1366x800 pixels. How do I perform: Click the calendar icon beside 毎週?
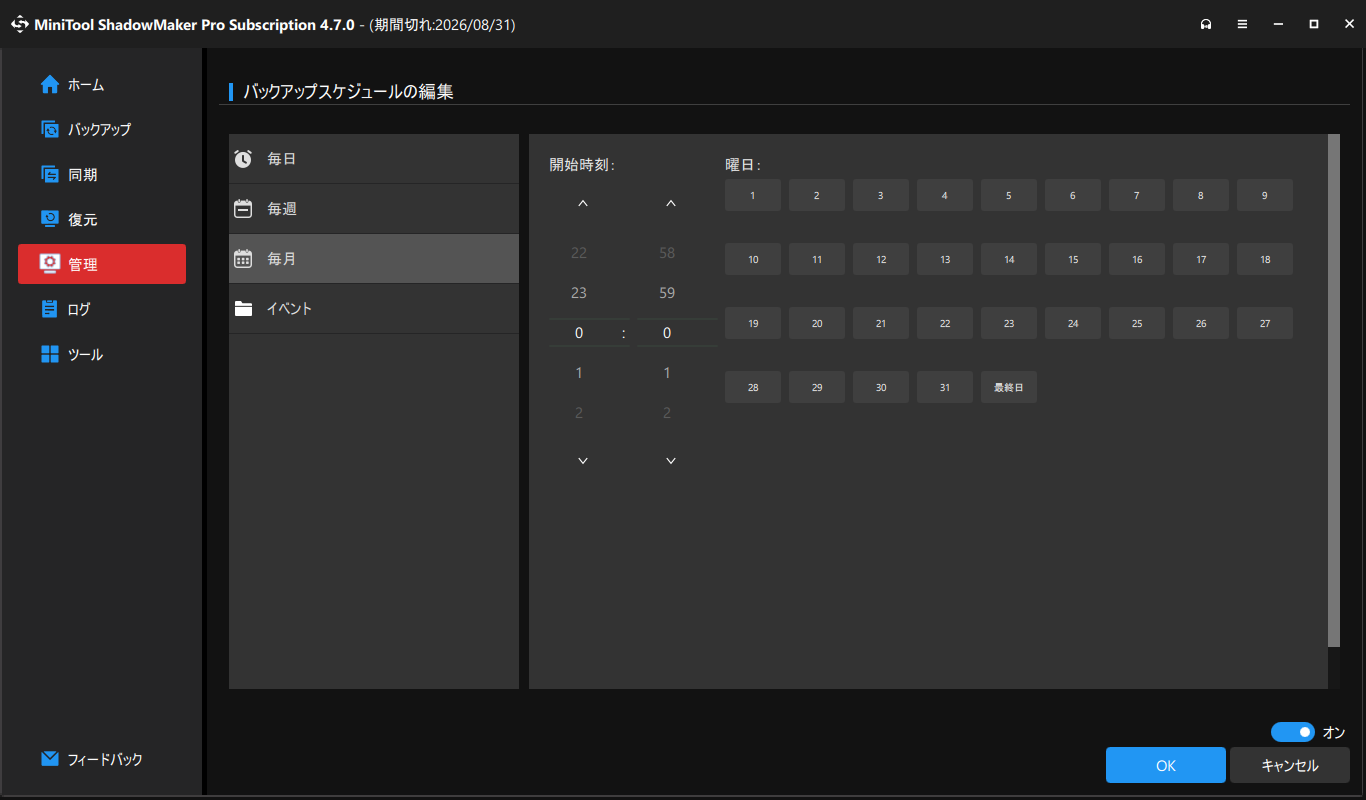[x=243, y=208]
